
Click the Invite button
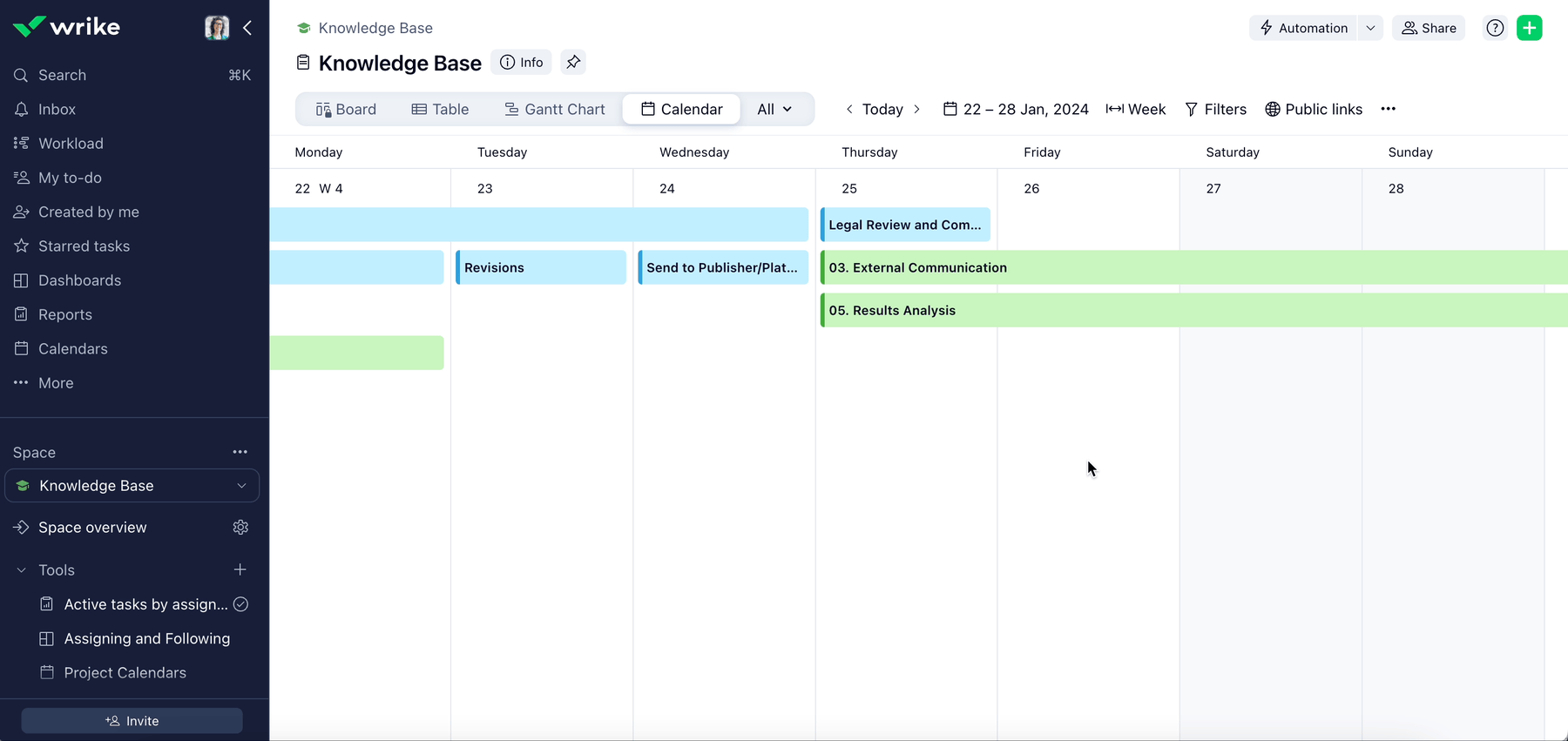132,721
